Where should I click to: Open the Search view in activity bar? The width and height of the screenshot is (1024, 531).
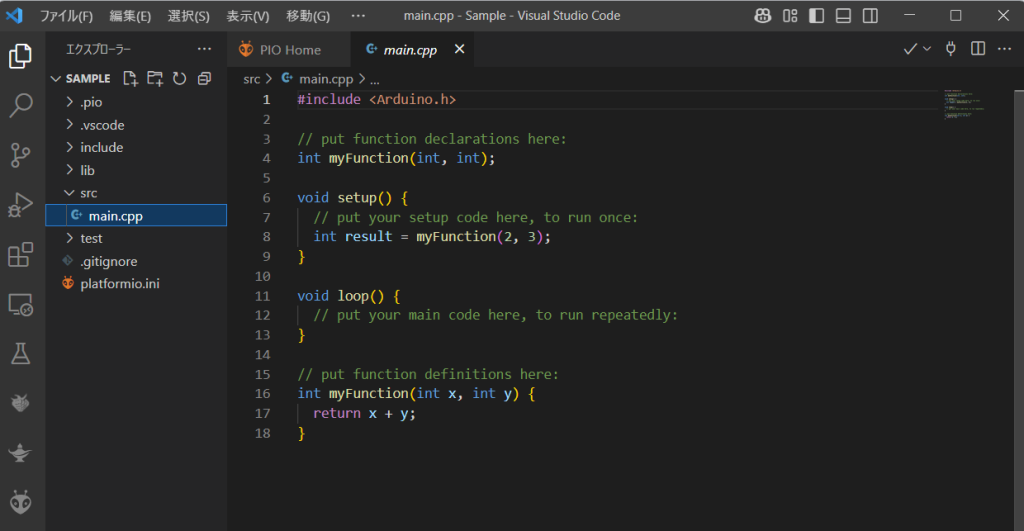click(x=20, y=105)
